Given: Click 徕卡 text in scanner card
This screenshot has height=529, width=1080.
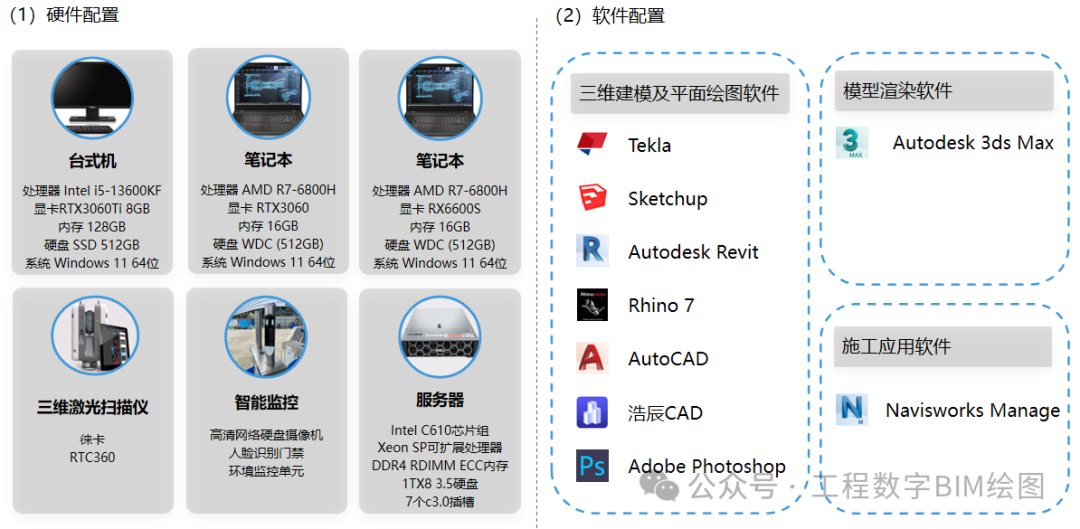Looking at the screenshot, I should pyautogui.click(x=92, y=439).
